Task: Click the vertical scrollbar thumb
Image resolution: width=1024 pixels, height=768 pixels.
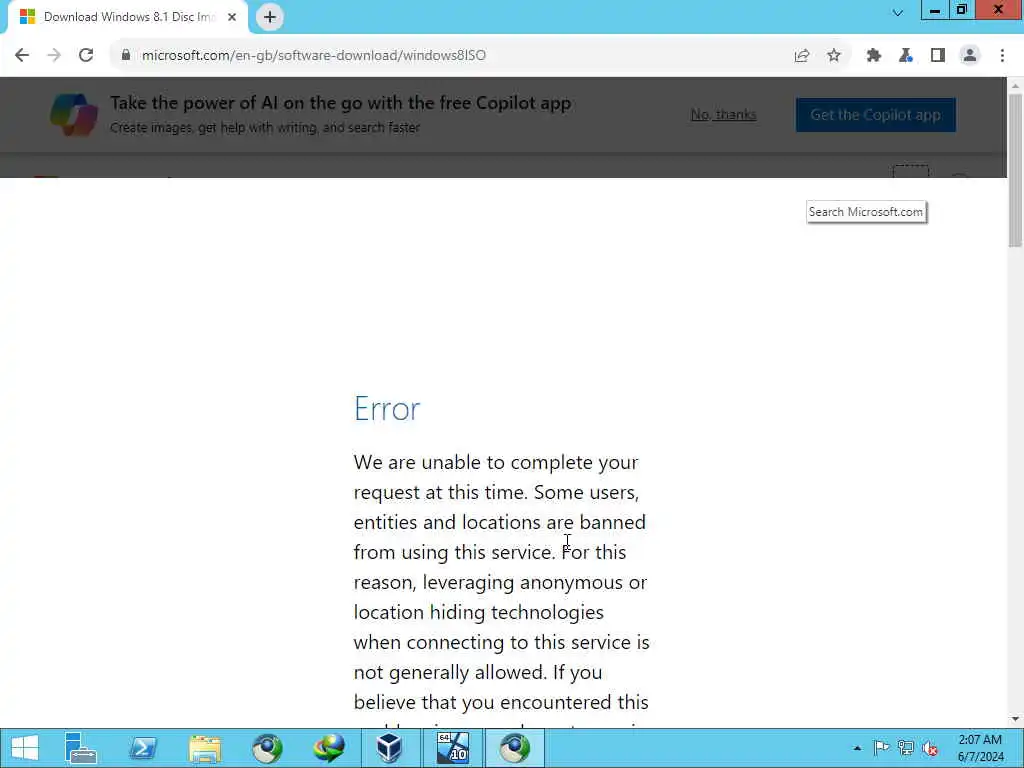Action: click(x=1015, y=170)
